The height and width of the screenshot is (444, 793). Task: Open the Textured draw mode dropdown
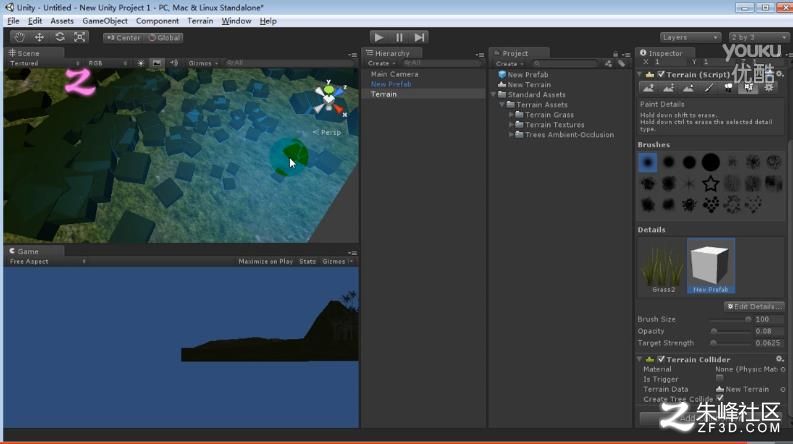point(45,63)
